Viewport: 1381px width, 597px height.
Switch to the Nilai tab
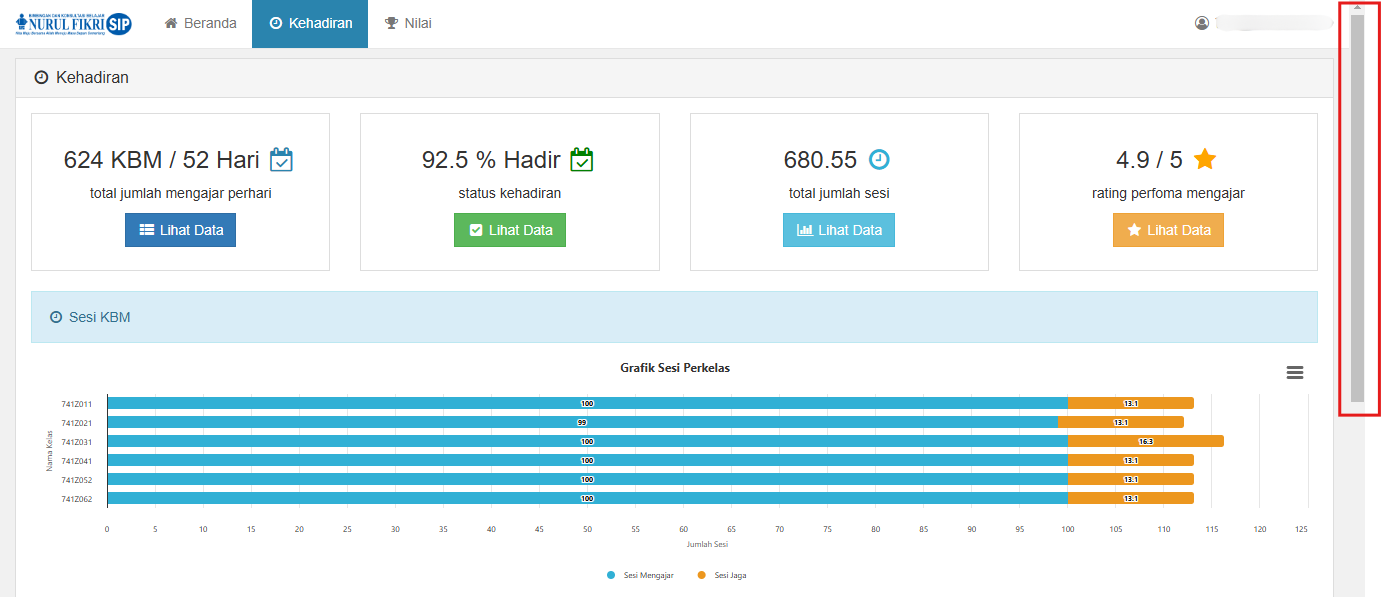[408, 23]
